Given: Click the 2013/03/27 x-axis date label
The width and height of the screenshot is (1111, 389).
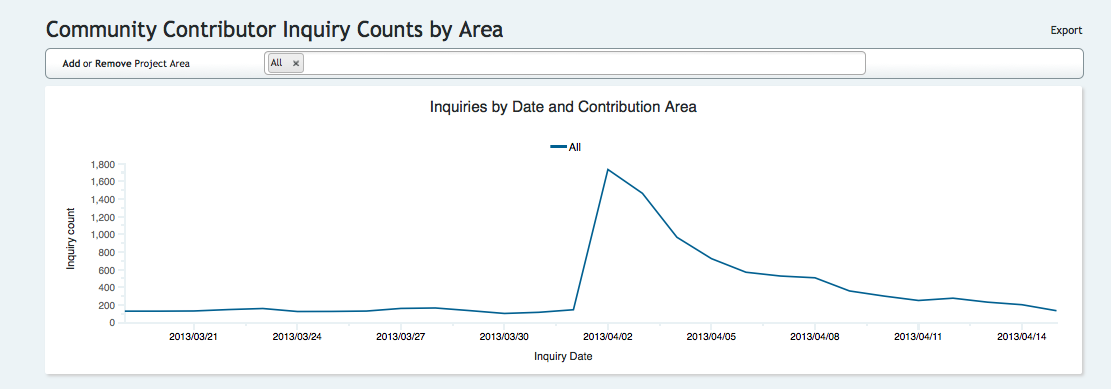Looking at the screenshot, I should [400, 337].
